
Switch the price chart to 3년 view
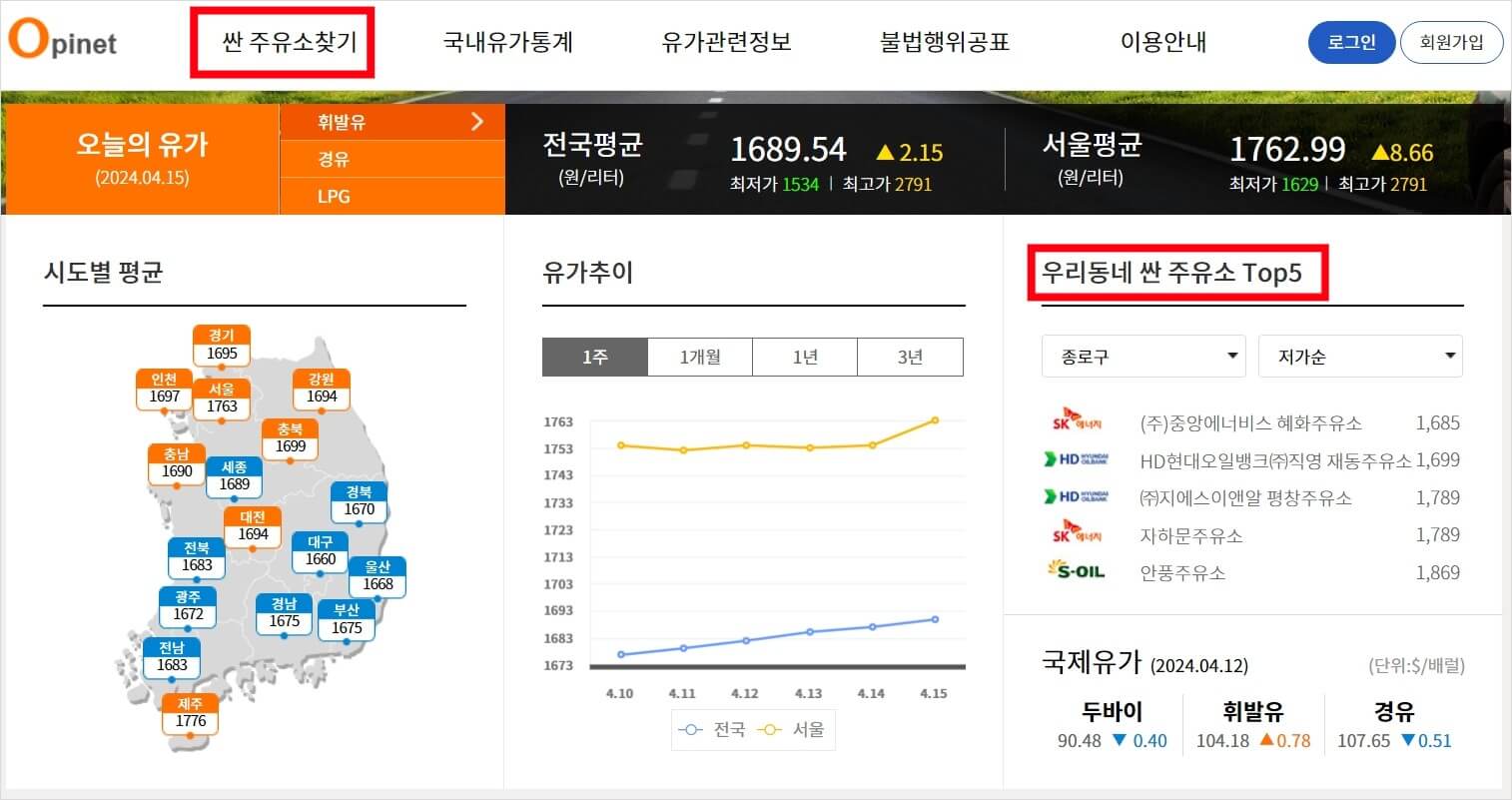tap(910, 357)
